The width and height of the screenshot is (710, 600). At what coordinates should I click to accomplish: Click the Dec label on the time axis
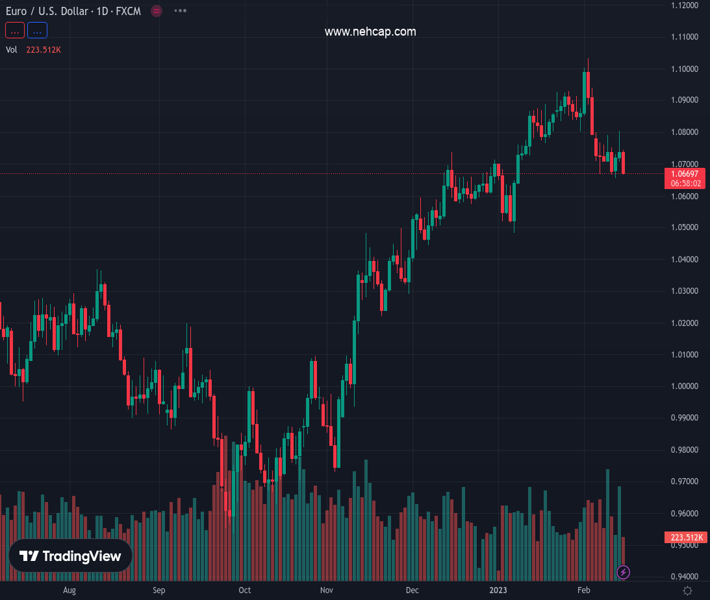click(x=413, y=591)
